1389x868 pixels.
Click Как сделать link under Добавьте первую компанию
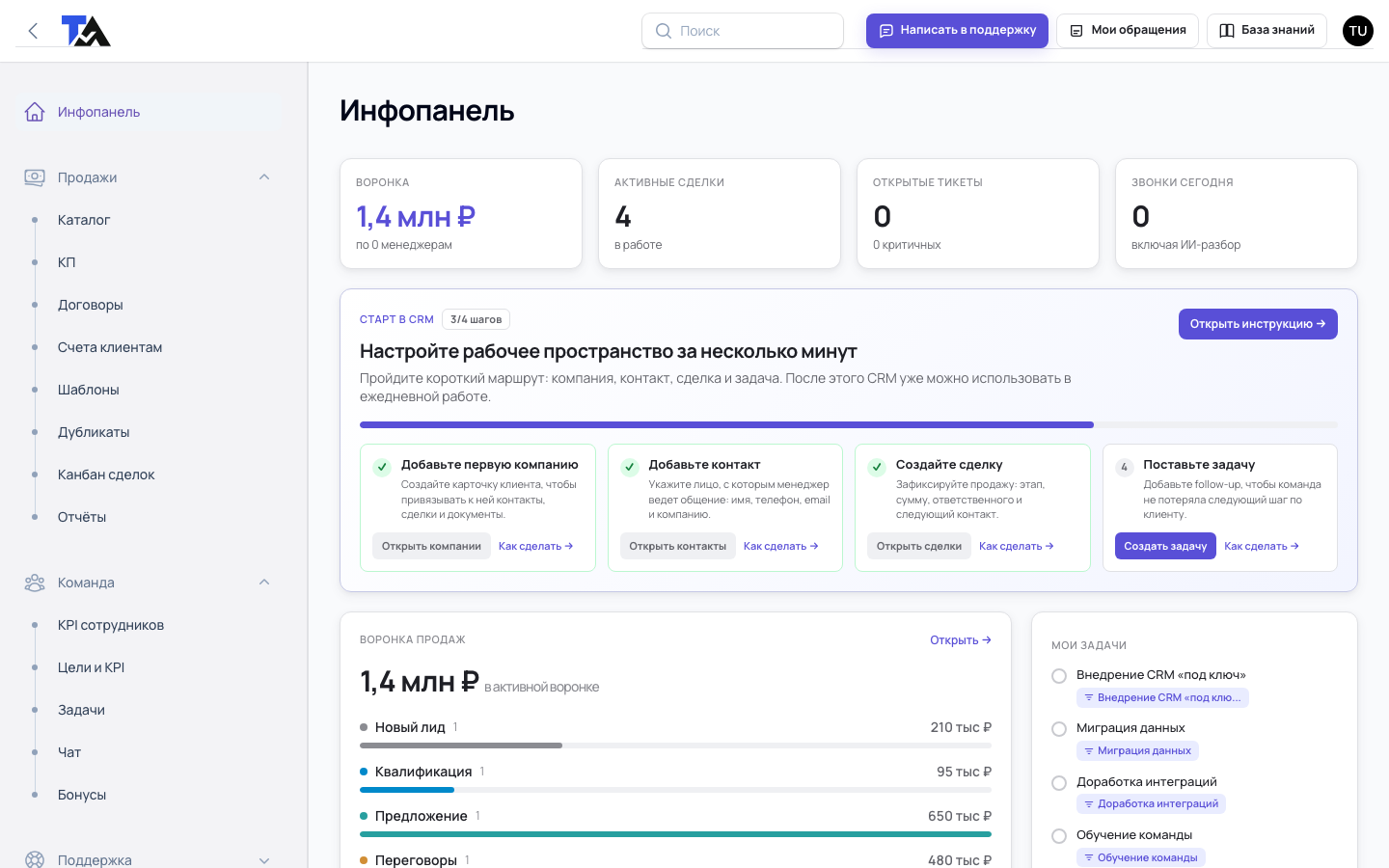(x=536, y=546)
